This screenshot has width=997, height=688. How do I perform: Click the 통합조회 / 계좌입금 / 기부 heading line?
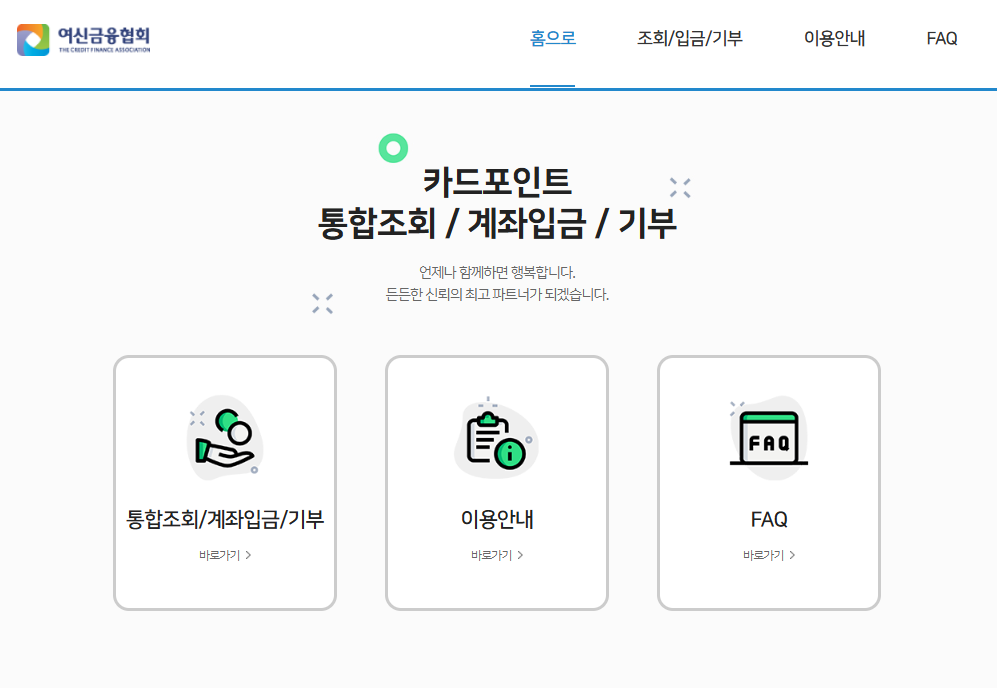[497, 223]
